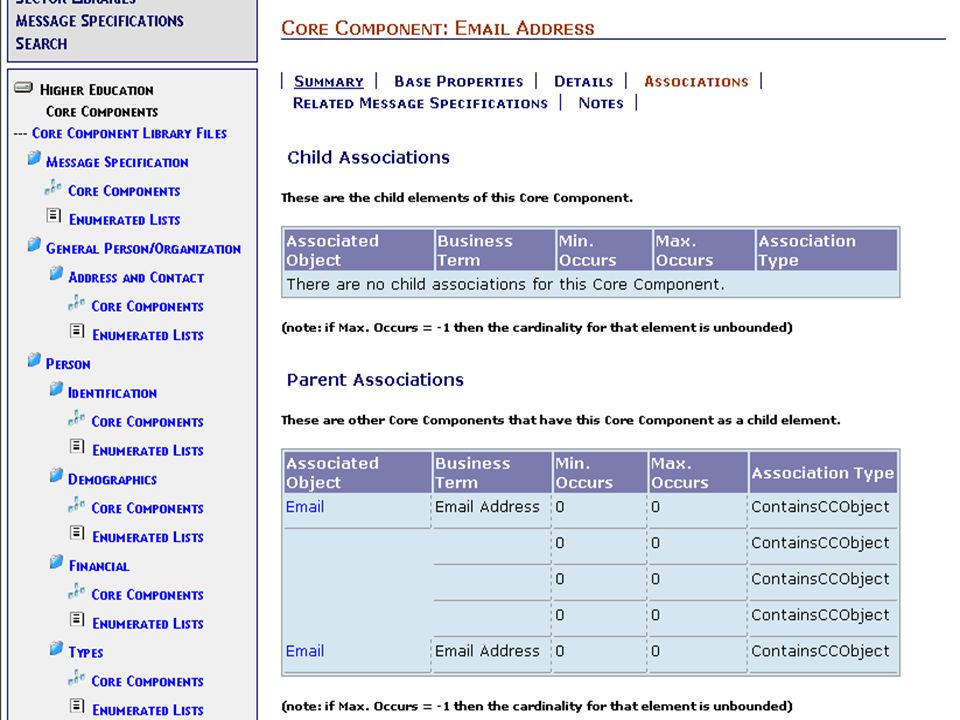The height and width of the screenshot is (720, 960).
Task: Open Core Component Library Files link
Action: (x=129, y=133)
